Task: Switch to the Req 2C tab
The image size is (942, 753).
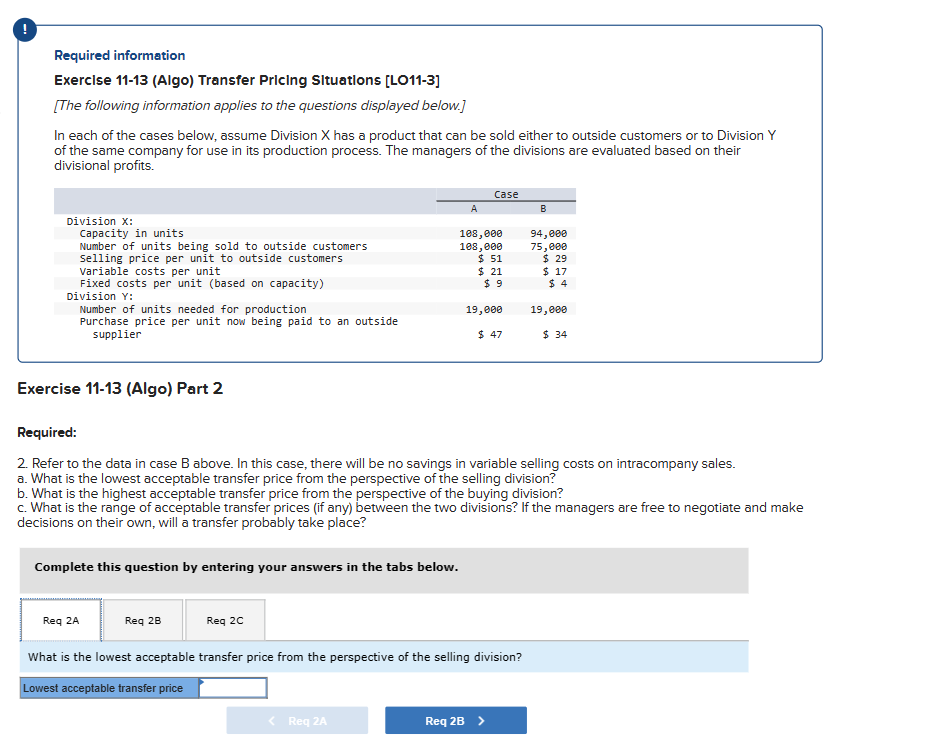Action: click(x=224, y=620)
